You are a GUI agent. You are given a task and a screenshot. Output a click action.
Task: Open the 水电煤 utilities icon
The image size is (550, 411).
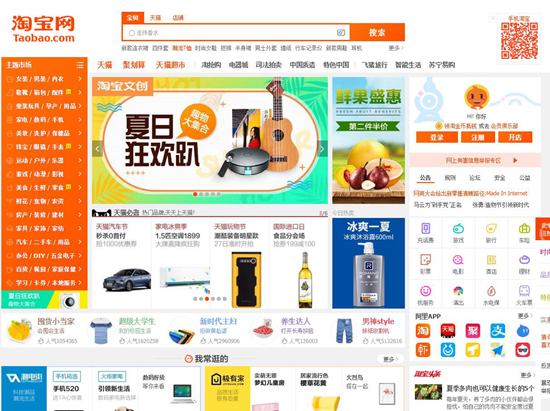[491, 295]
